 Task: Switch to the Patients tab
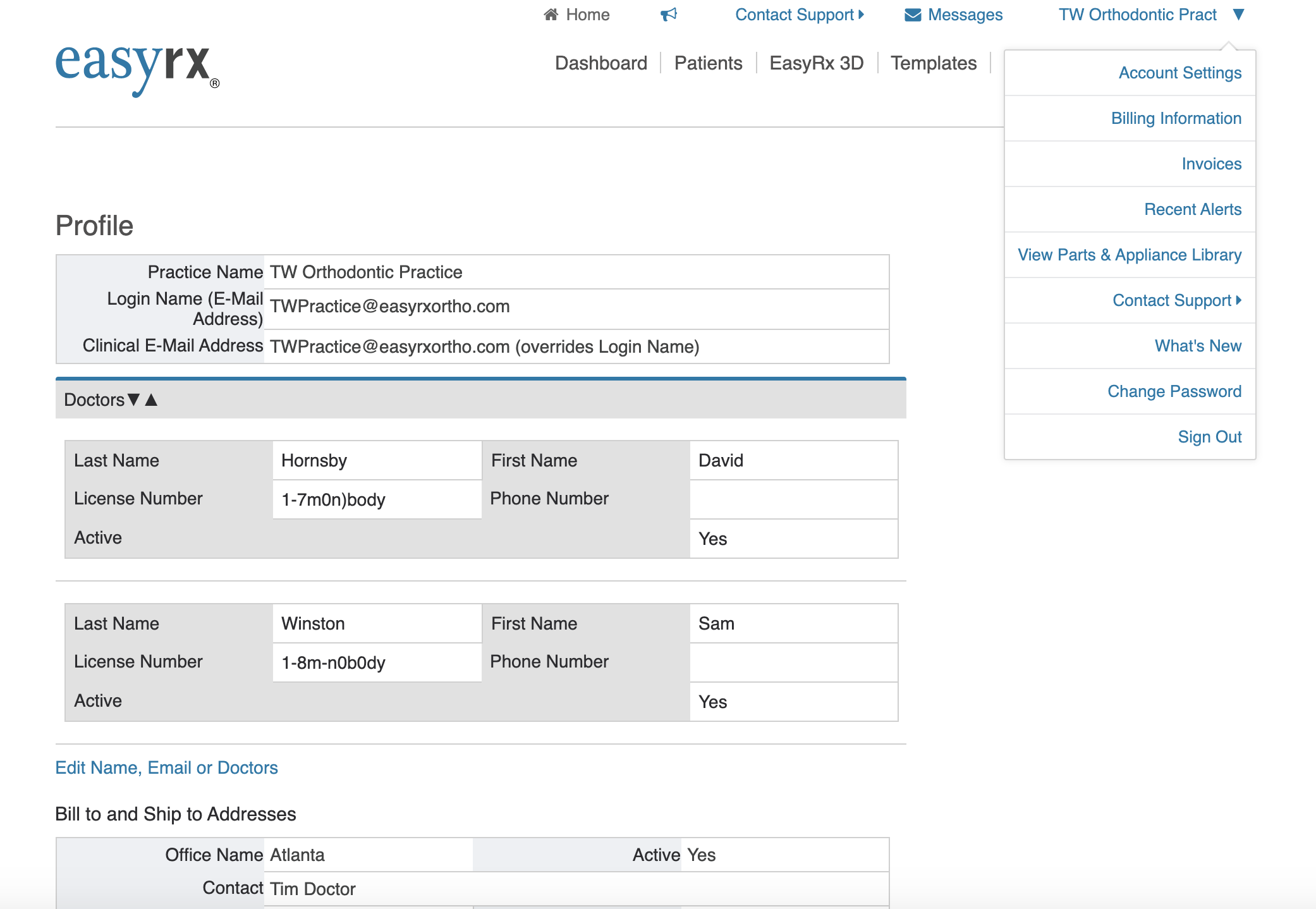[708, 63]
